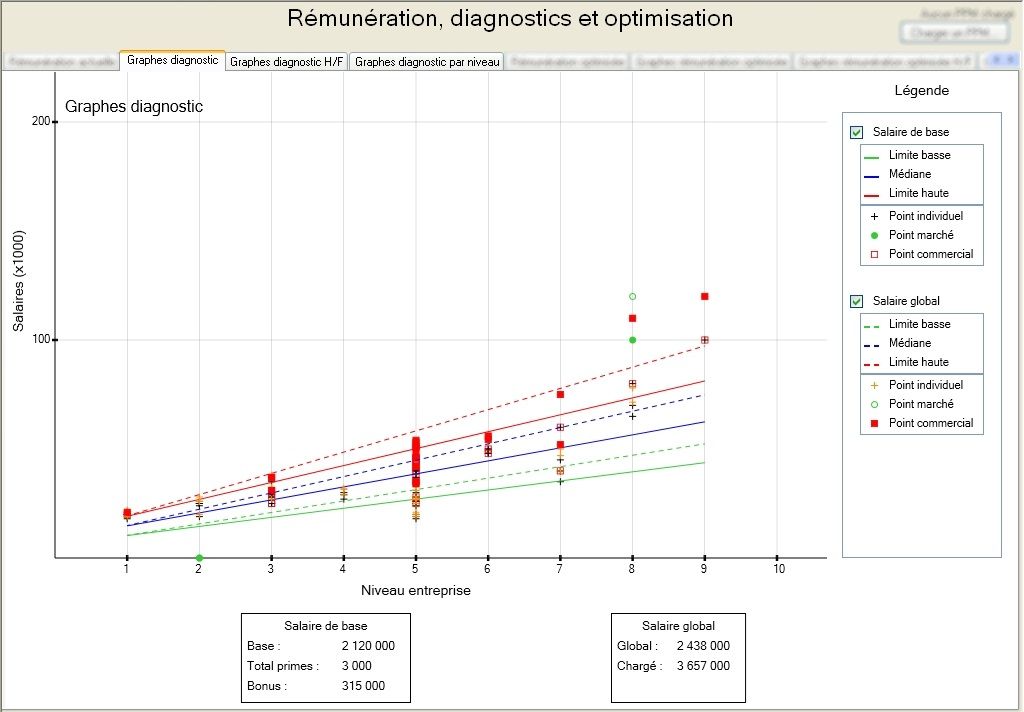Click hollow green circle marker above level 8
Viewport: 1024px width, 712px height.
tap(632, 297)
